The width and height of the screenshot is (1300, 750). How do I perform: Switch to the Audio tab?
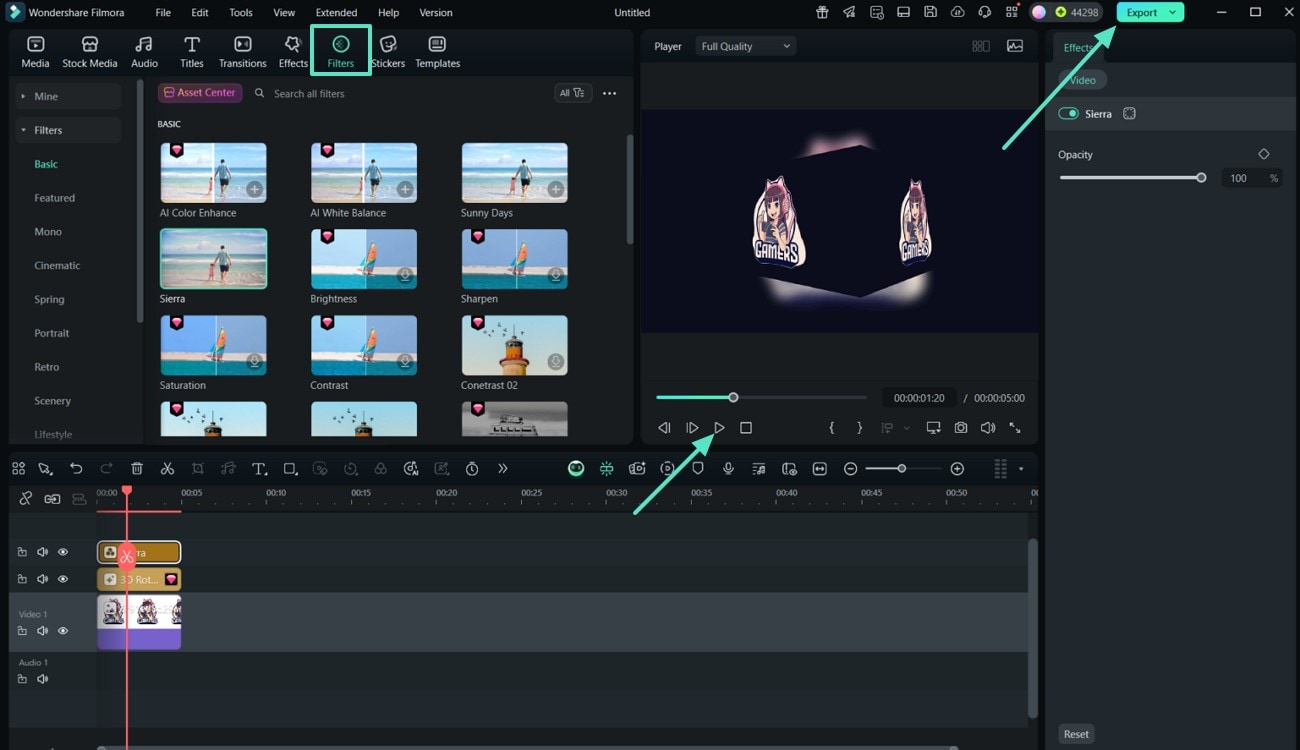[x=144, y=52]
